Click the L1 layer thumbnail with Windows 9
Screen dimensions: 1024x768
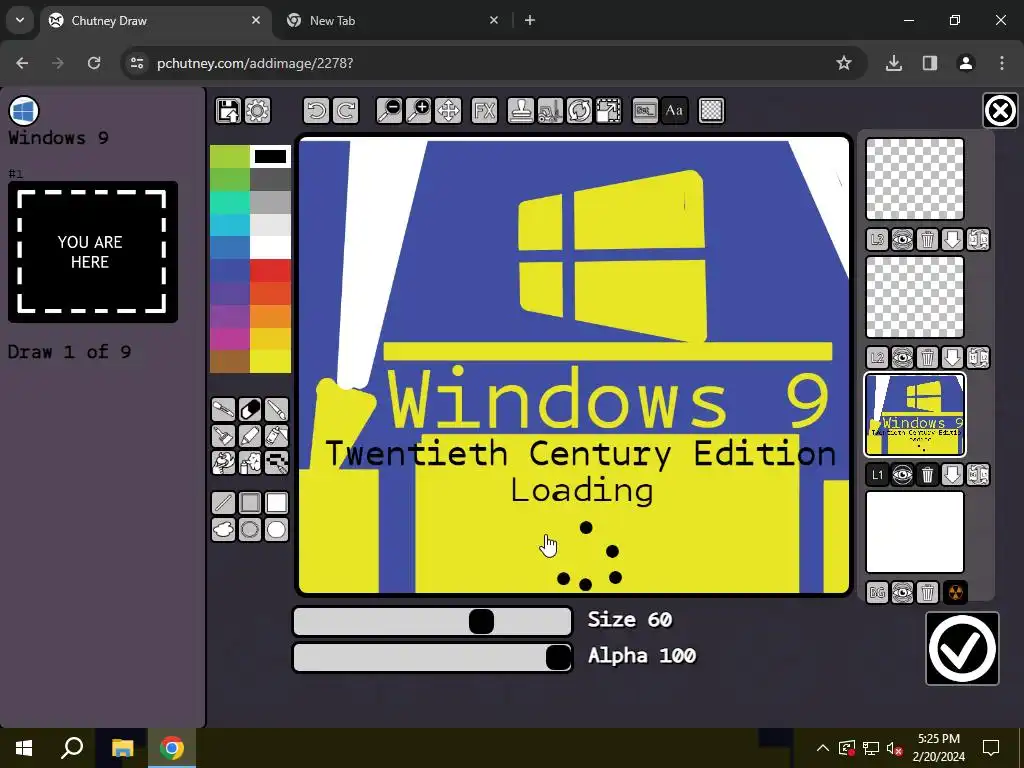tap(915, 415)
